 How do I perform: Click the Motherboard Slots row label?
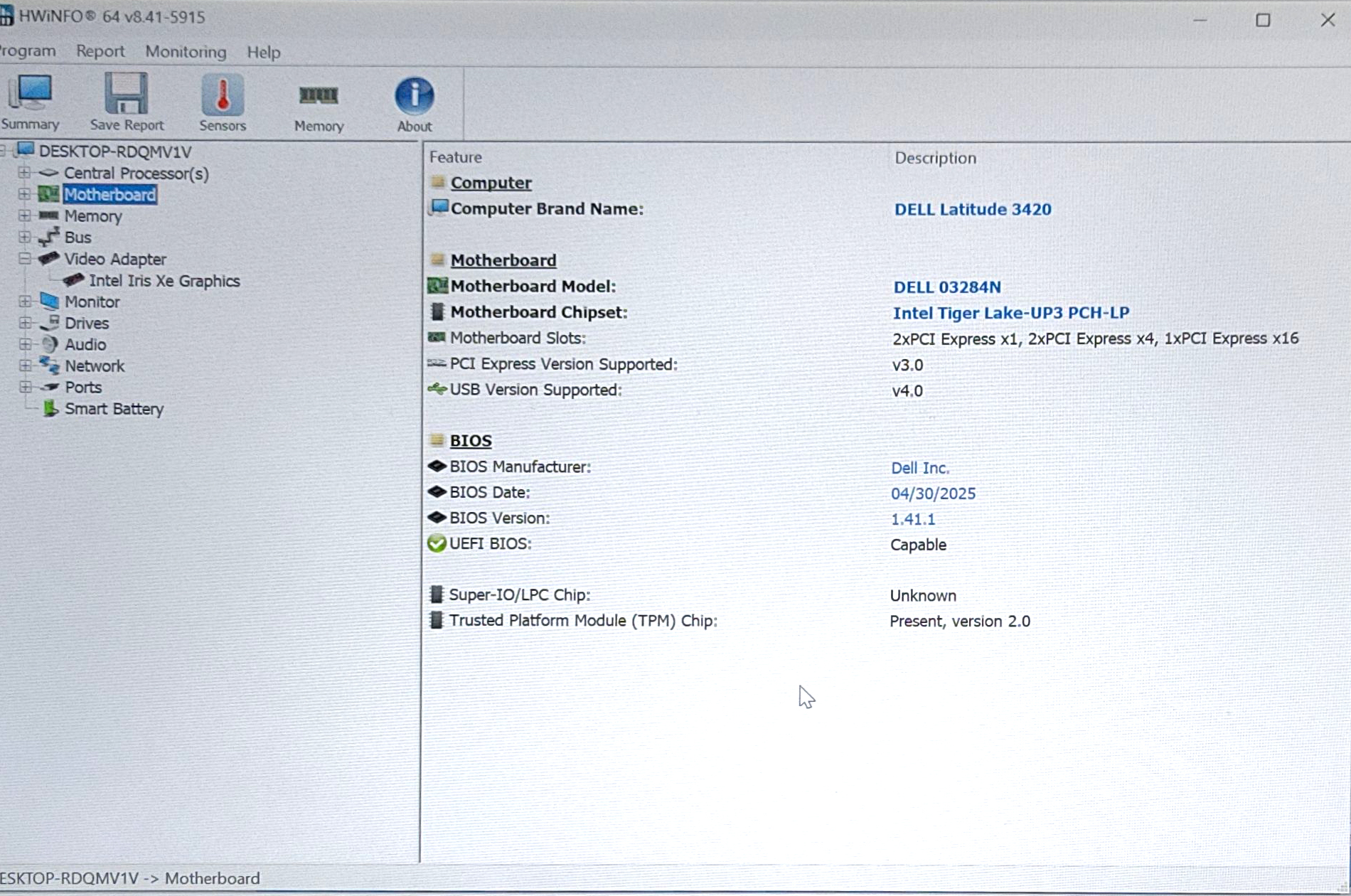518,338
